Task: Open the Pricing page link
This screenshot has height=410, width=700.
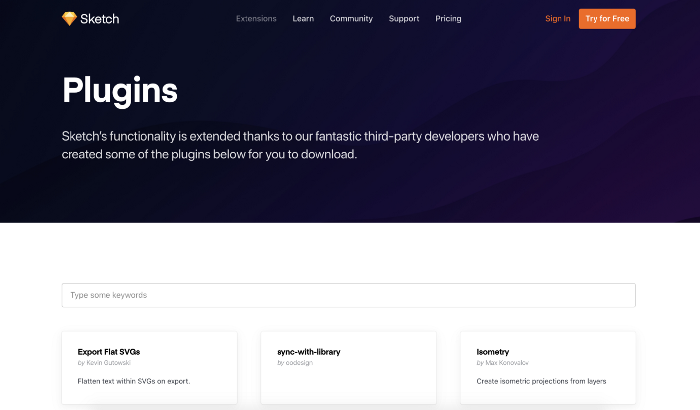Action: coord(448,18)
